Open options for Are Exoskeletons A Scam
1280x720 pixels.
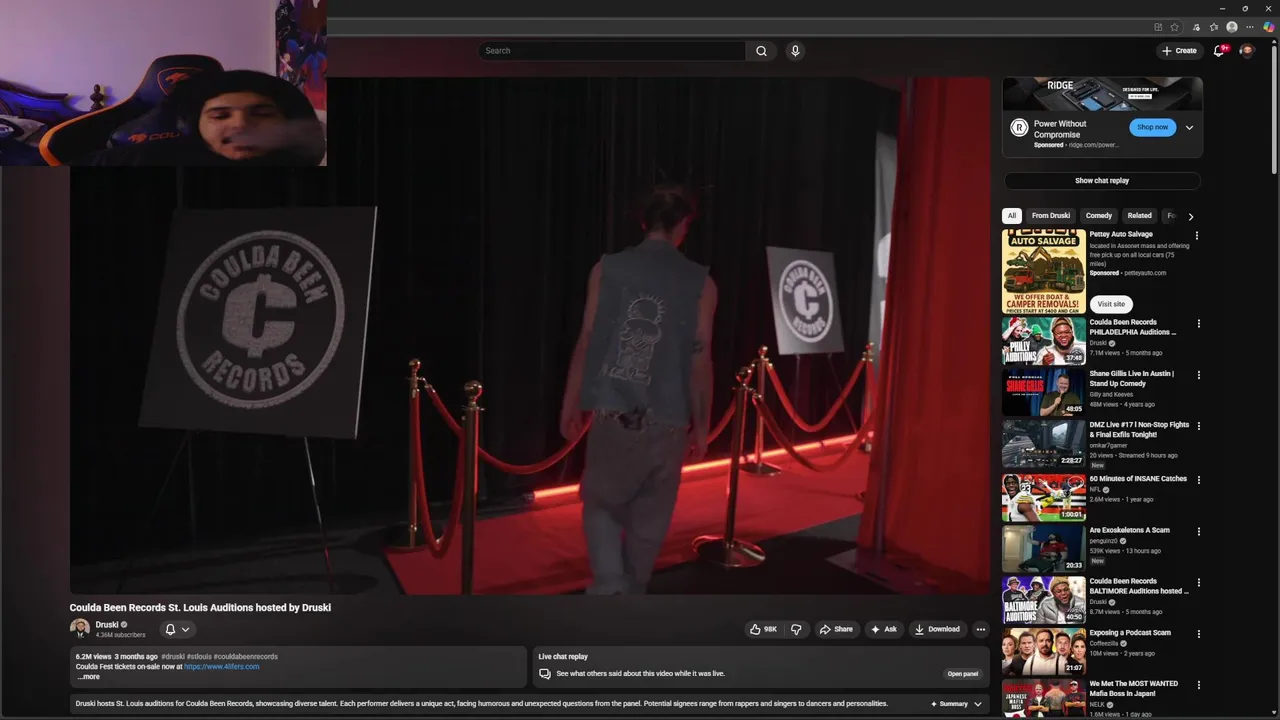tap(1198, 531)
